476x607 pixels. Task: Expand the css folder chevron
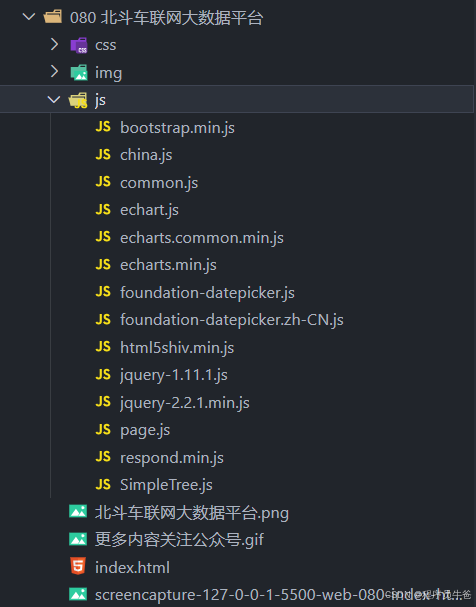click(x=55, y=45)
